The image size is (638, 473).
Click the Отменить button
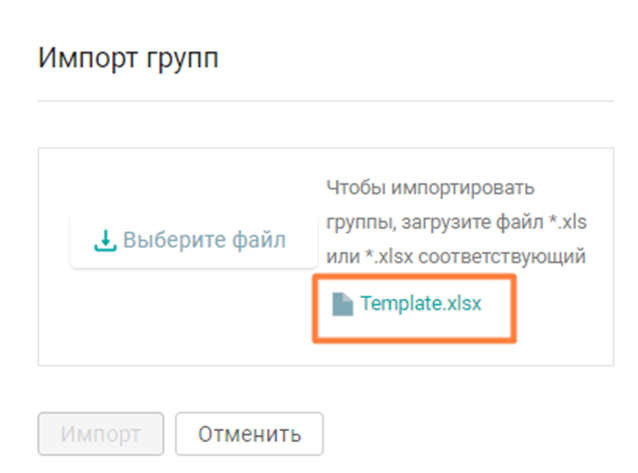(x=249, y=434)
